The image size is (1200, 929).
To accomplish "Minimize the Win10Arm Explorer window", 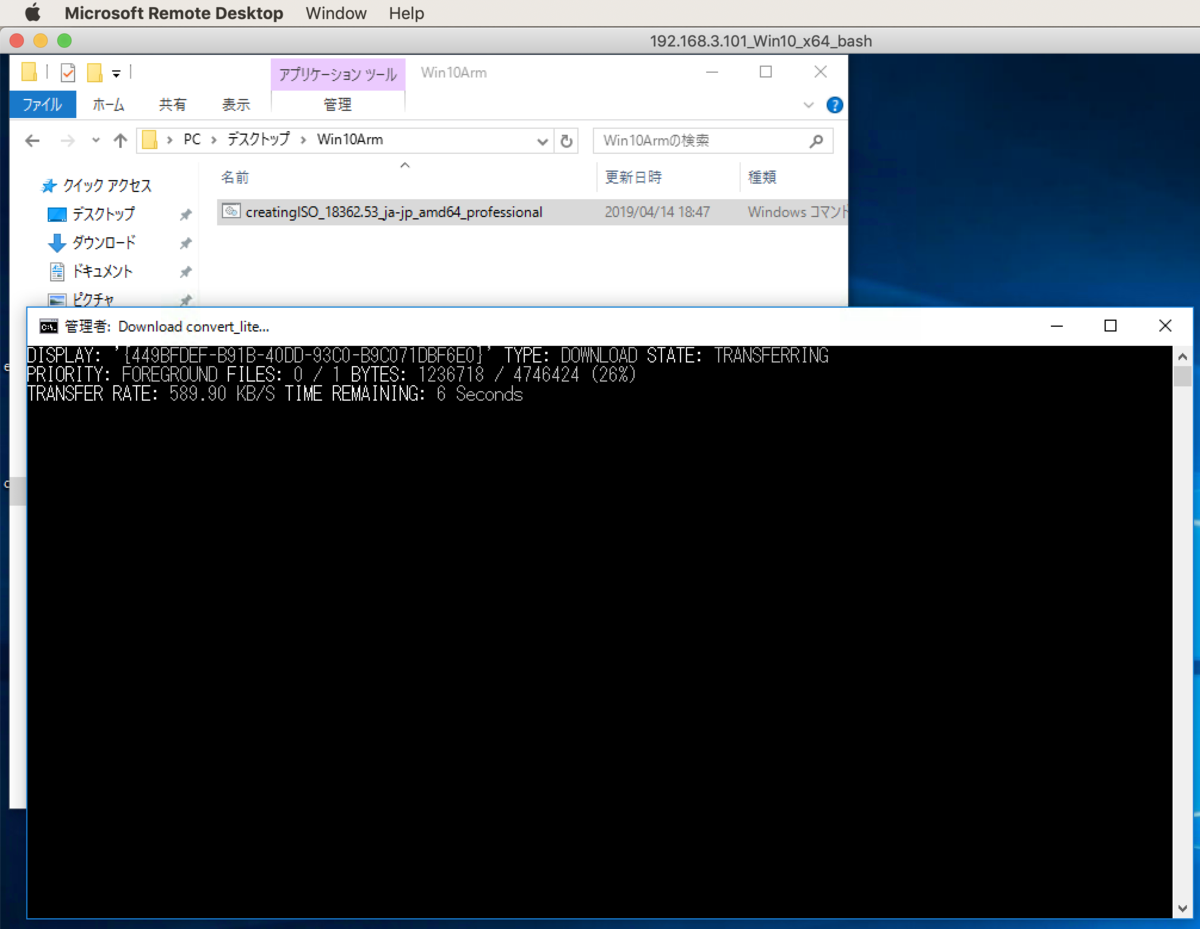I will pos(712,72).
